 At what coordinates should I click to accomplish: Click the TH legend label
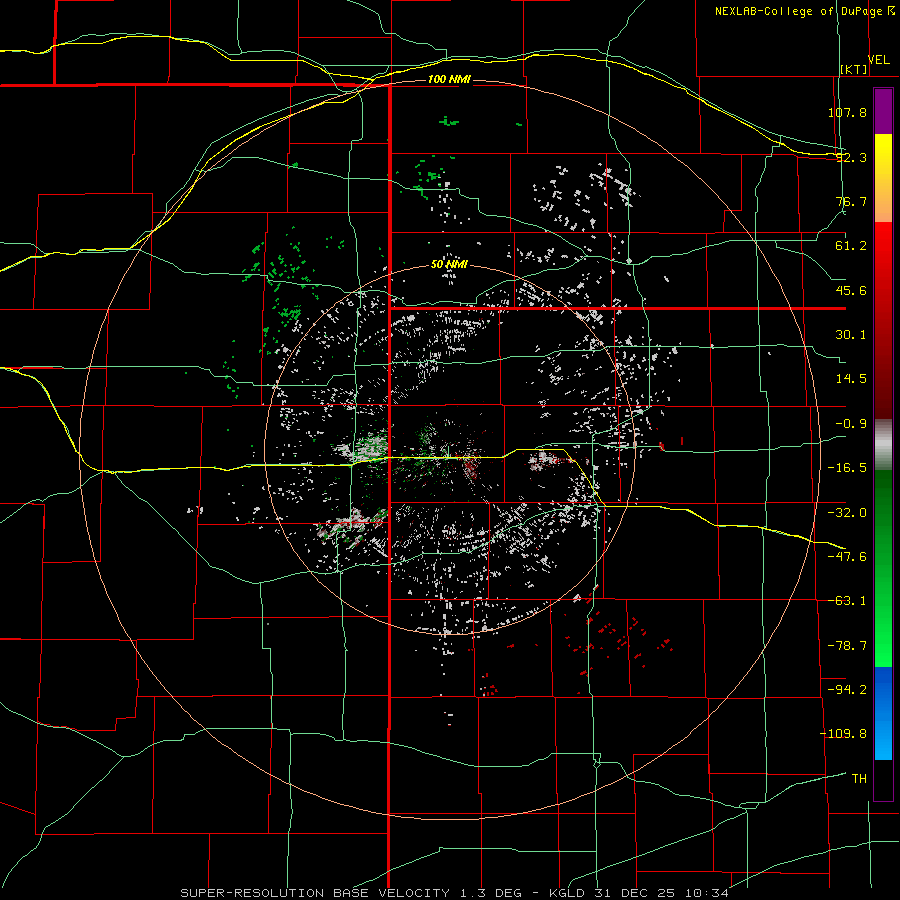pos(859,779)
